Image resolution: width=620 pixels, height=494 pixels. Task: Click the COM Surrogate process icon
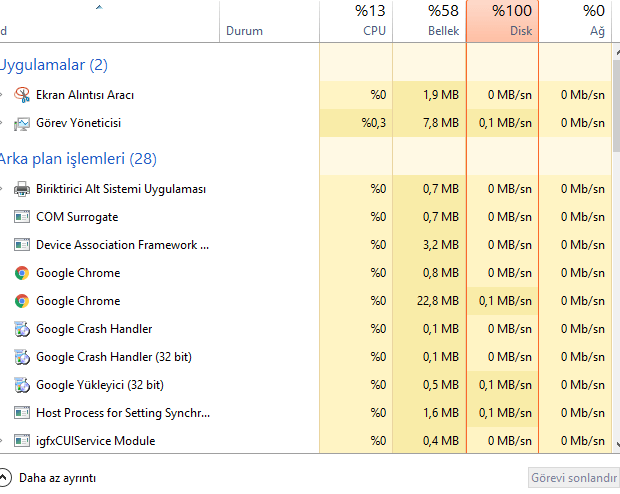(x=22, y=217)
